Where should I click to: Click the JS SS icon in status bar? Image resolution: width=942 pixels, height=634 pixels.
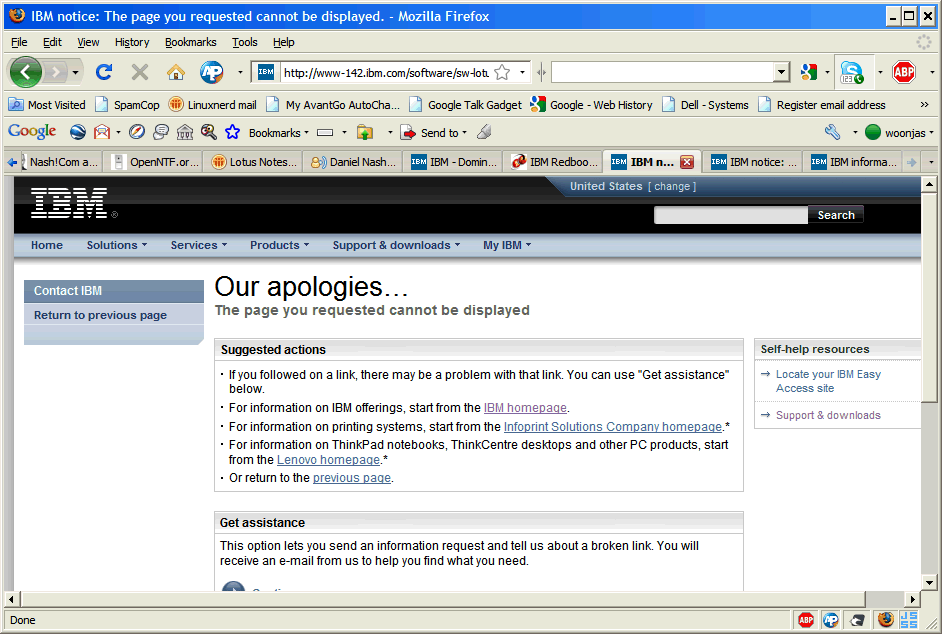tap(909, 620)
